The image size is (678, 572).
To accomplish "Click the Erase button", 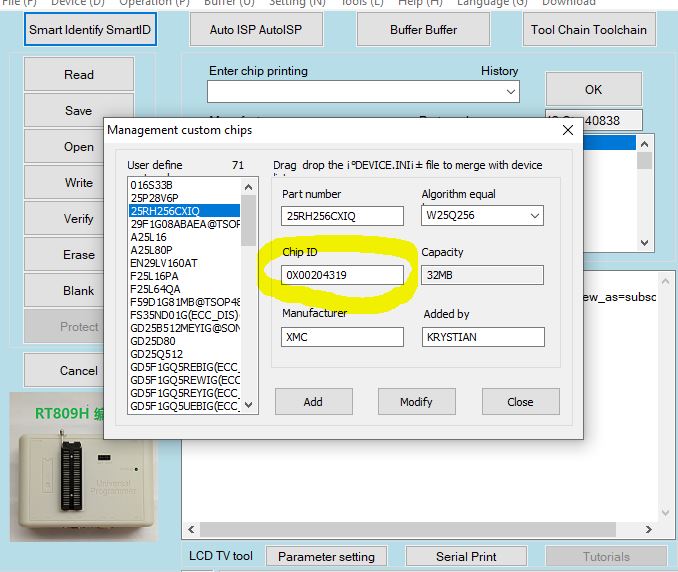I will [64, 254].
